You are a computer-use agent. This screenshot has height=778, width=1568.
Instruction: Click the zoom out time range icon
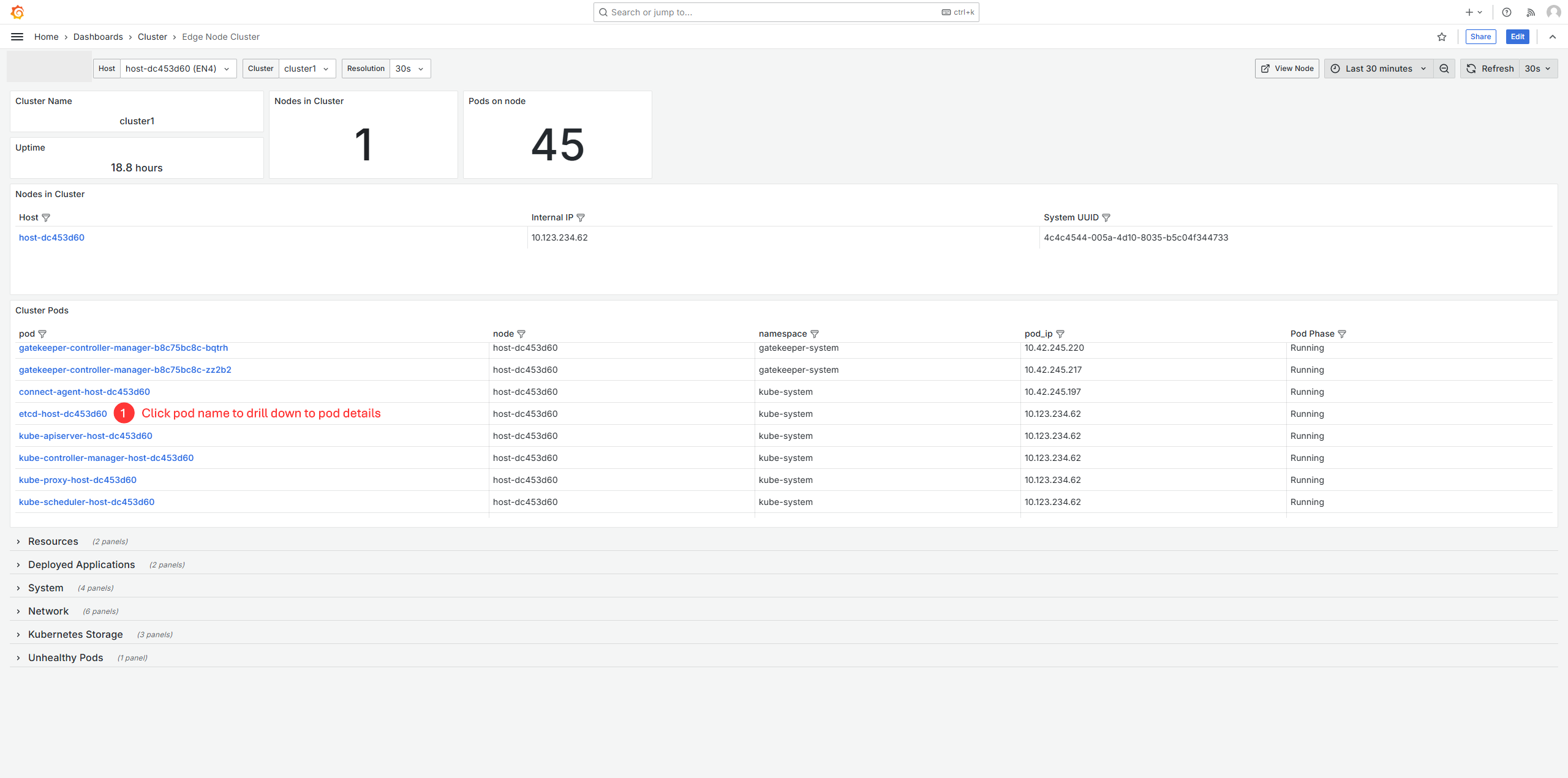click(x=1444, y=69)
